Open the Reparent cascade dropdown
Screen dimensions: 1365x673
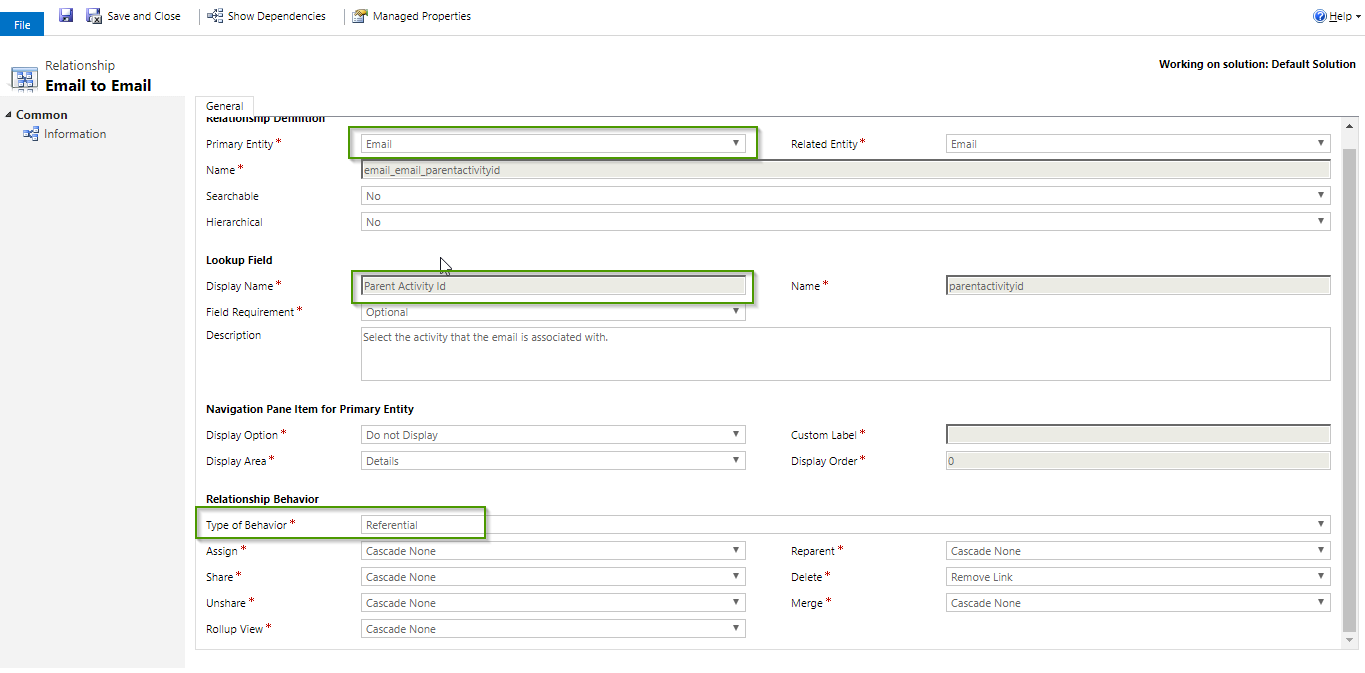(1138, 551)
